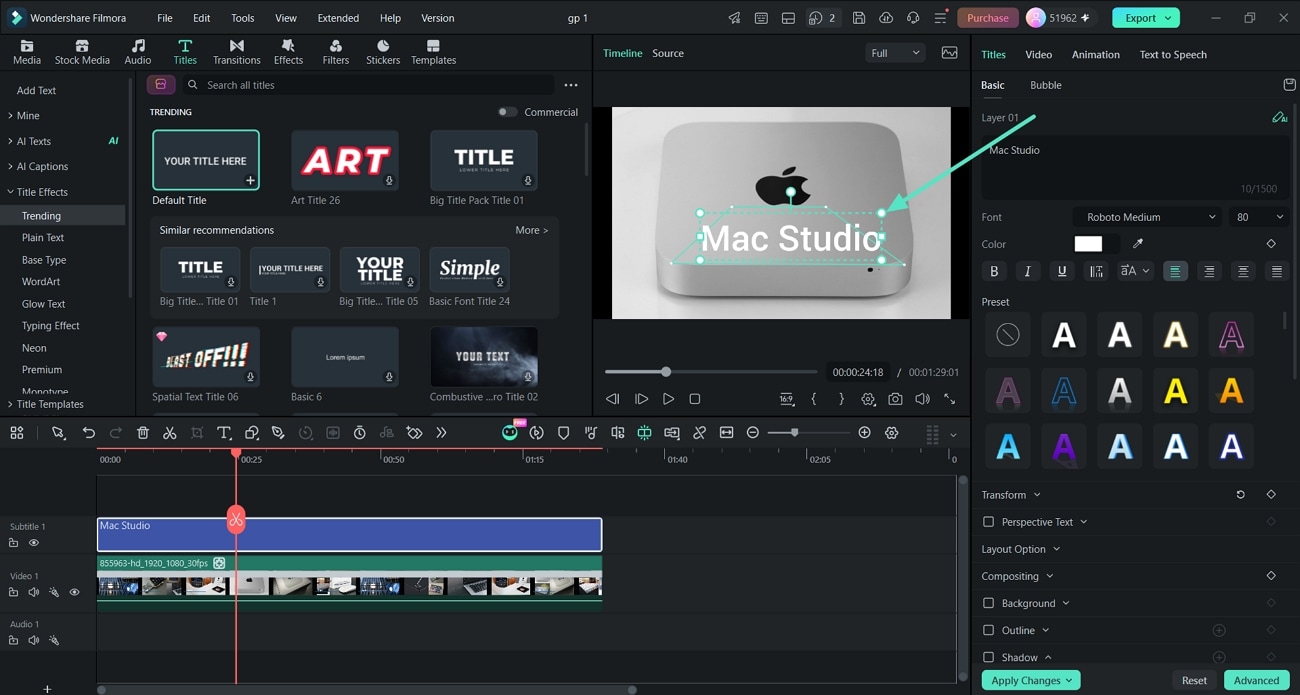1300x695 pixels.
Task: Split clip with the scissors tool
Action: tap(170, 433)
